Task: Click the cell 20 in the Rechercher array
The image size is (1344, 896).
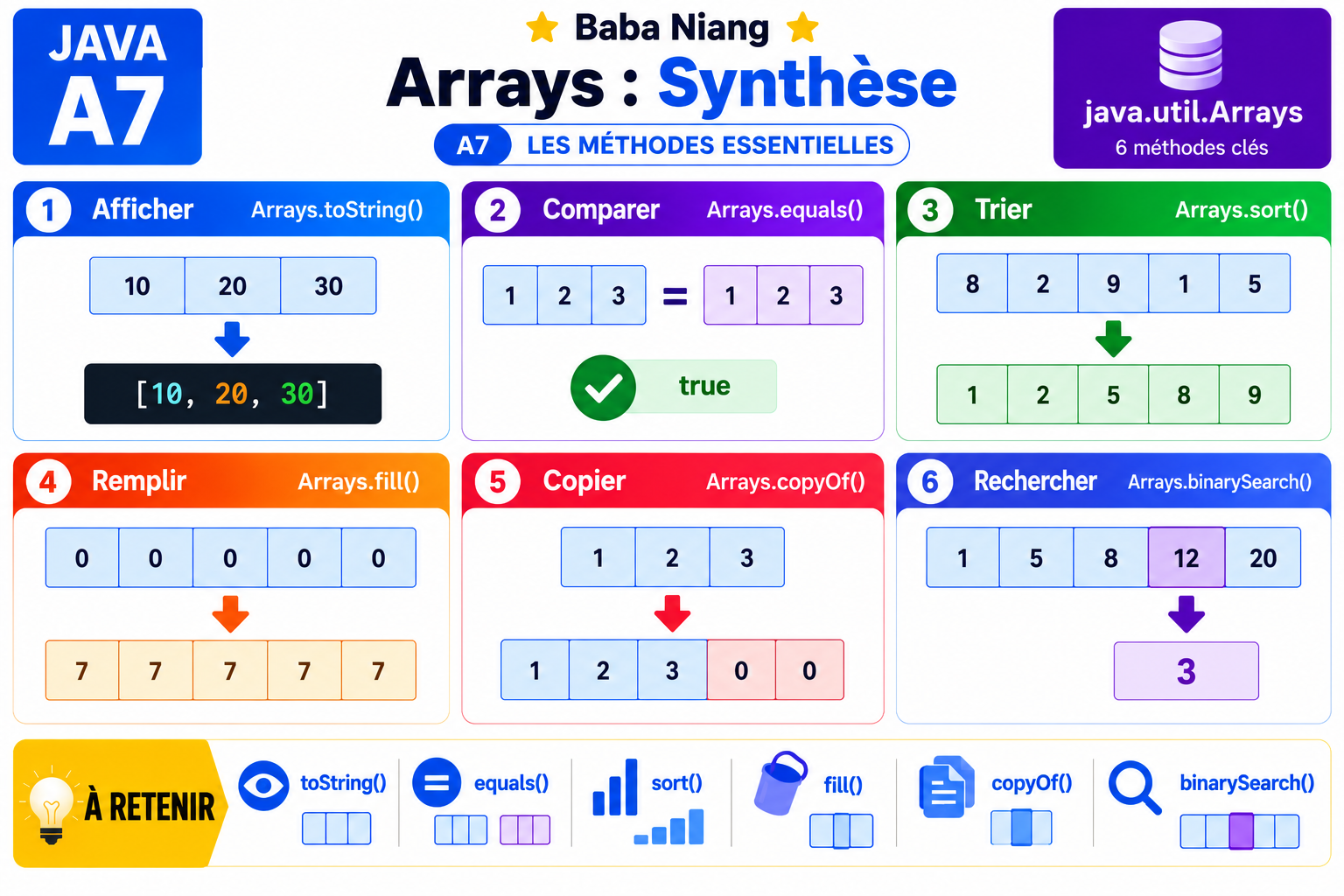Action: point(1263,557)
